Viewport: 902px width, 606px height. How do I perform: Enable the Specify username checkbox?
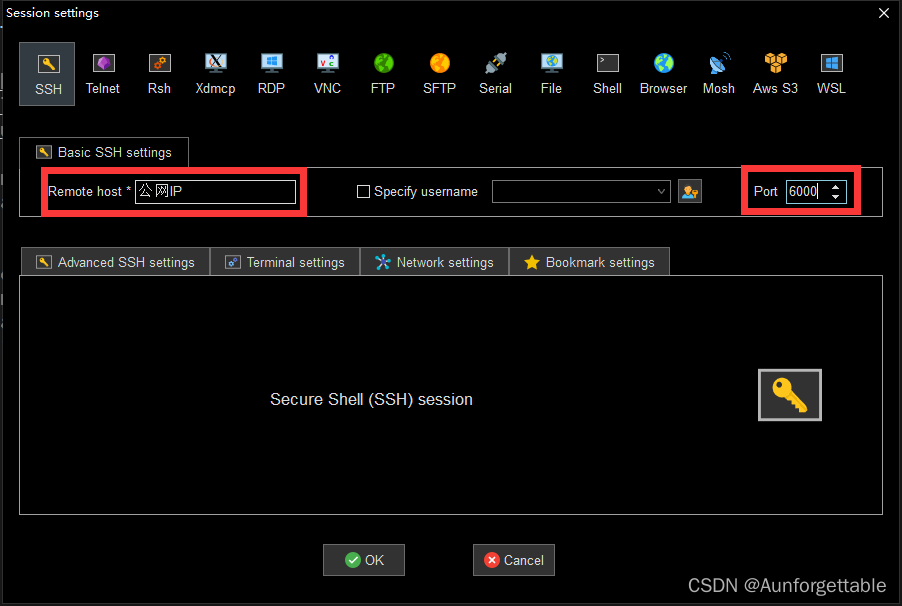click(x=363, y=192)
